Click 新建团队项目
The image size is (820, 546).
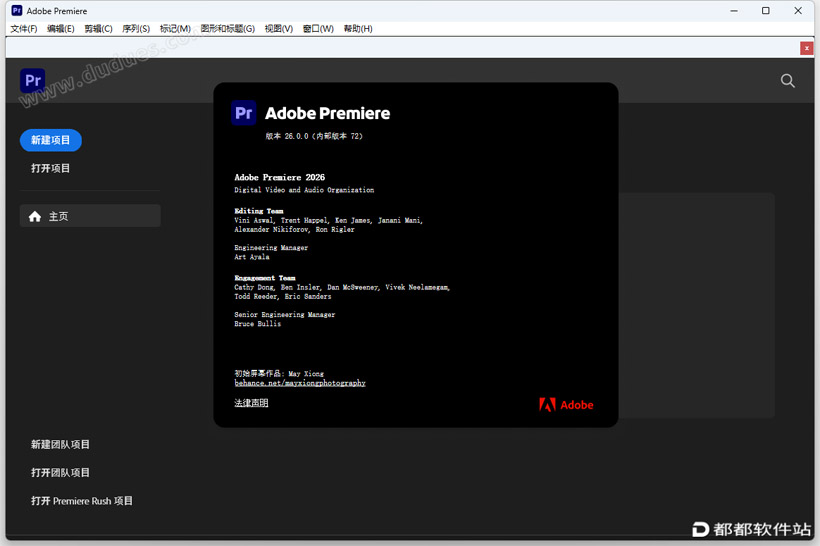60,445
